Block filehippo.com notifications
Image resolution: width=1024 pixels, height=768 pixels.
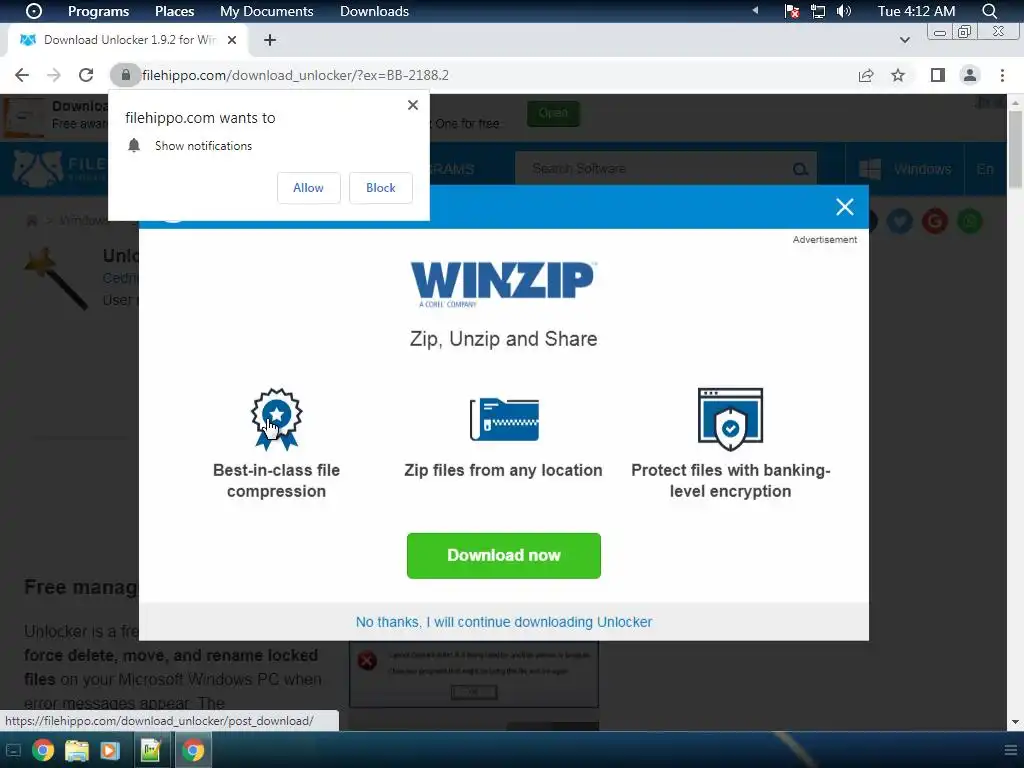pyautogui.click(x=381, y=188)
